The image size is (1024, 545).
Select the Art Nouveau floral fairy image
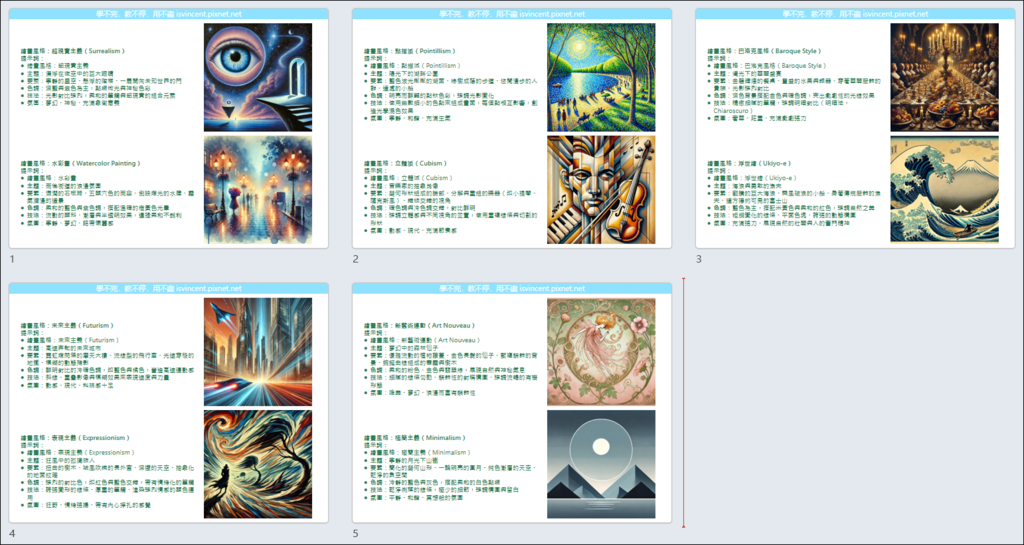[x=601, y=352]
